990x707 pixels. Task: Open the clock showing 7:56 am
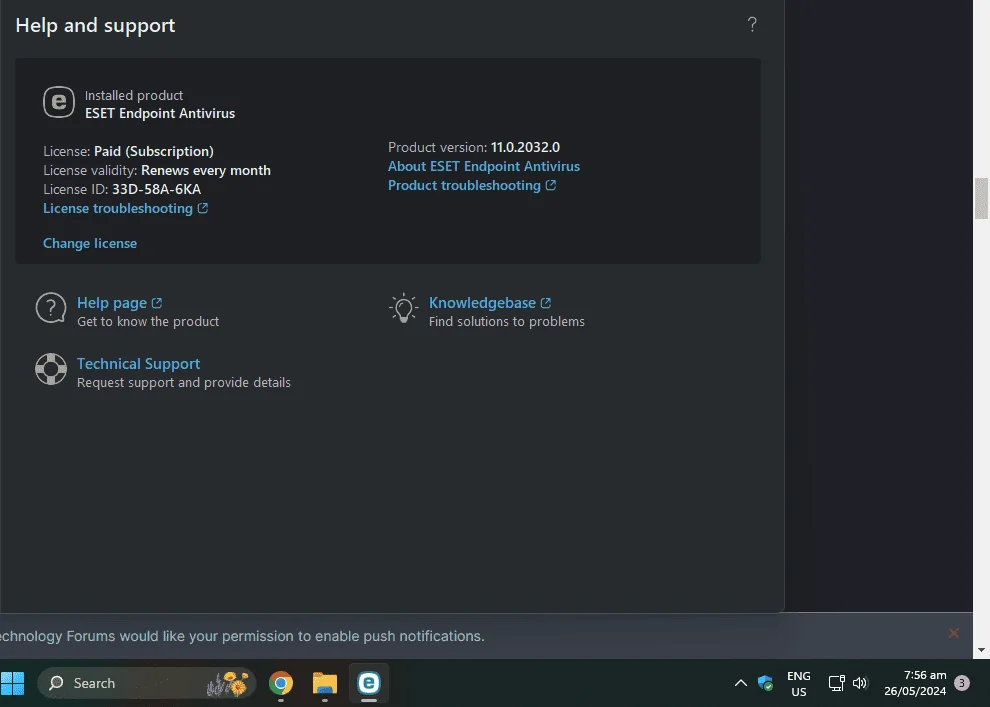click(915, 683)
